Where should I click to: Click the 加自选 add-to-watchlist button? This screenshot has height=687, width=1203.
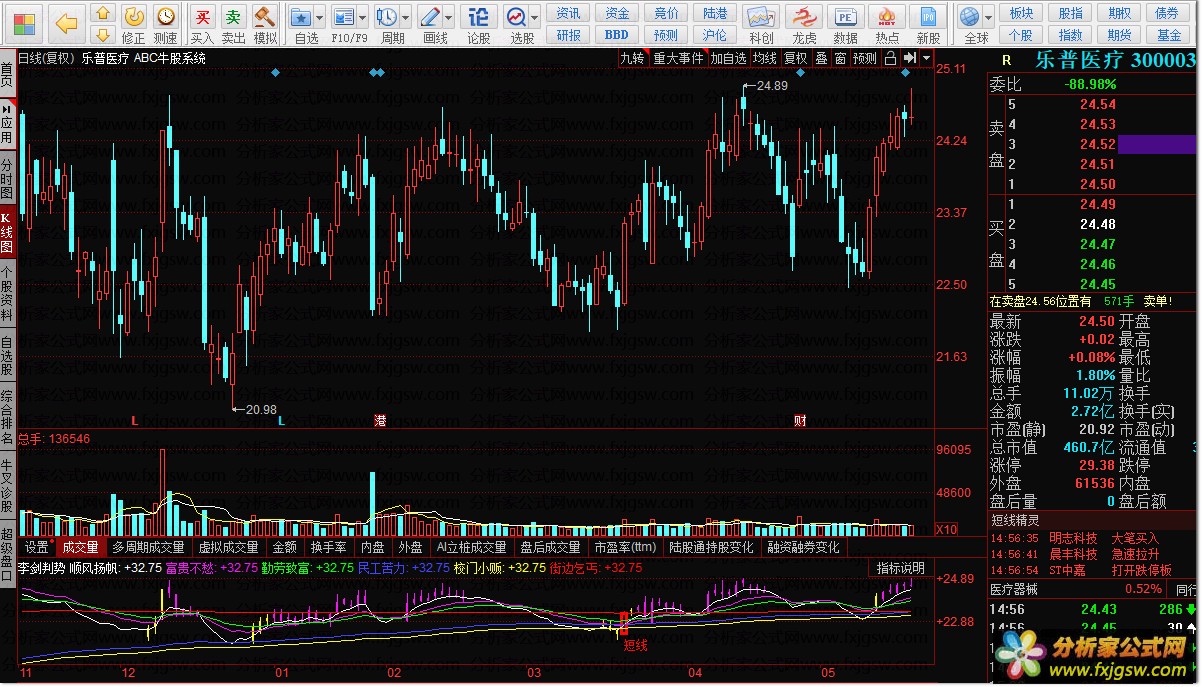point(729,58)
